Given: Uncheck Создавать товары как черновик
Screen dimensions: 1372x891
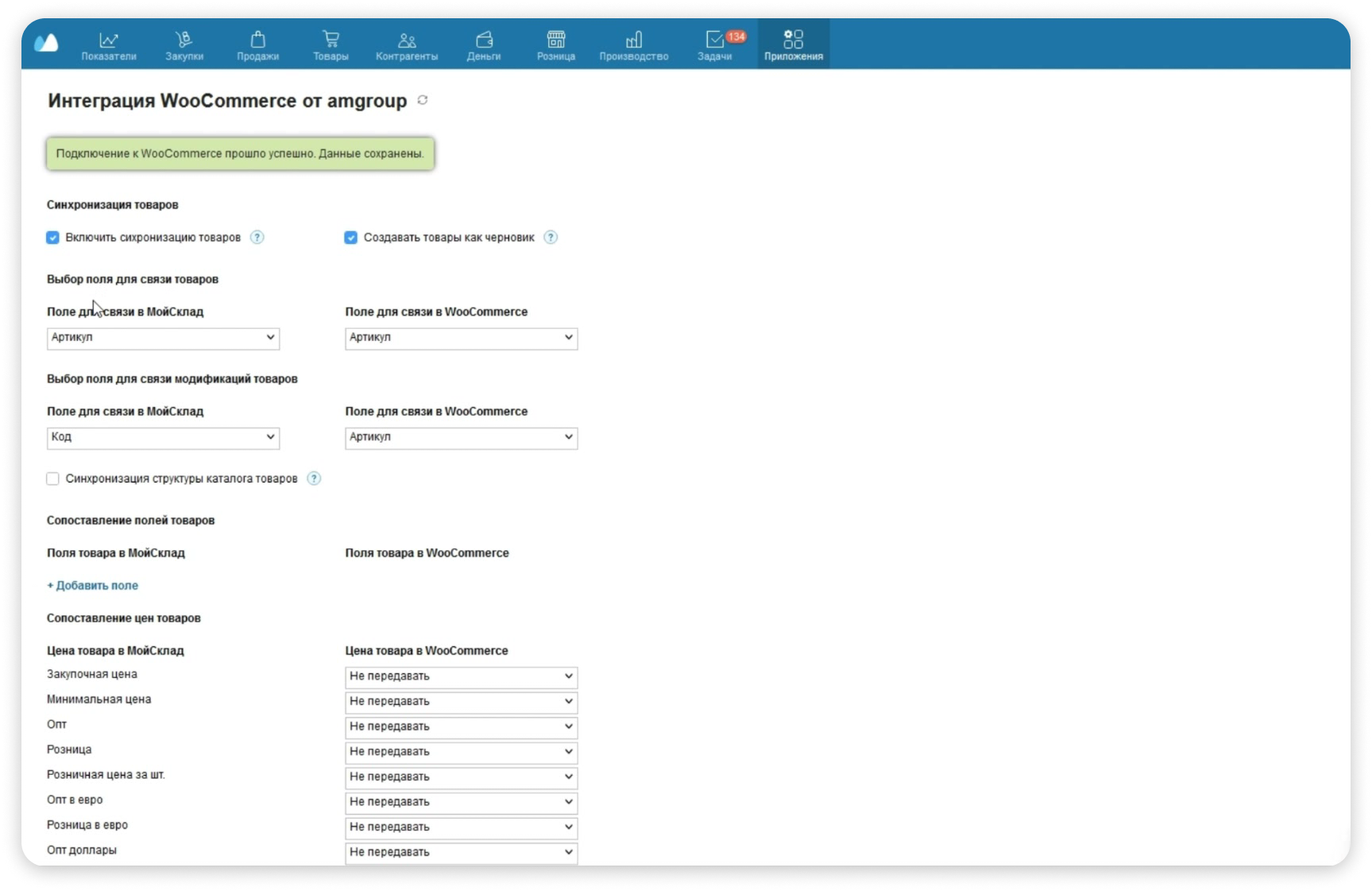Looking at the screenshot, I should (x=350, y=238).
